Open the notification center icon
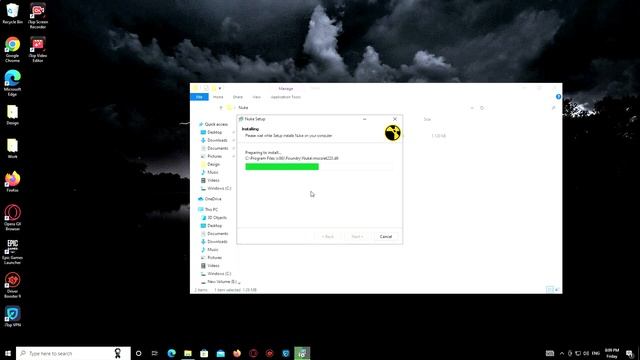This screenshot has width=640, height=360. point(630,353)
